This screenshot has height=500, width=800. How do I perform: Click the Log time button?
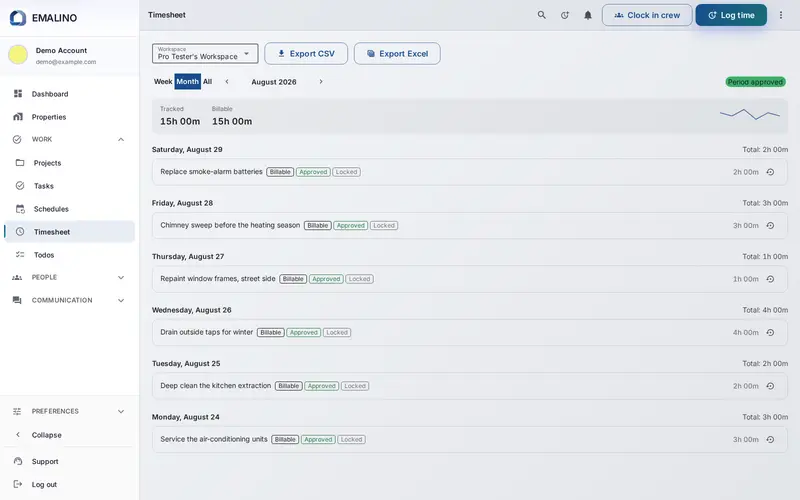(731, 15)
